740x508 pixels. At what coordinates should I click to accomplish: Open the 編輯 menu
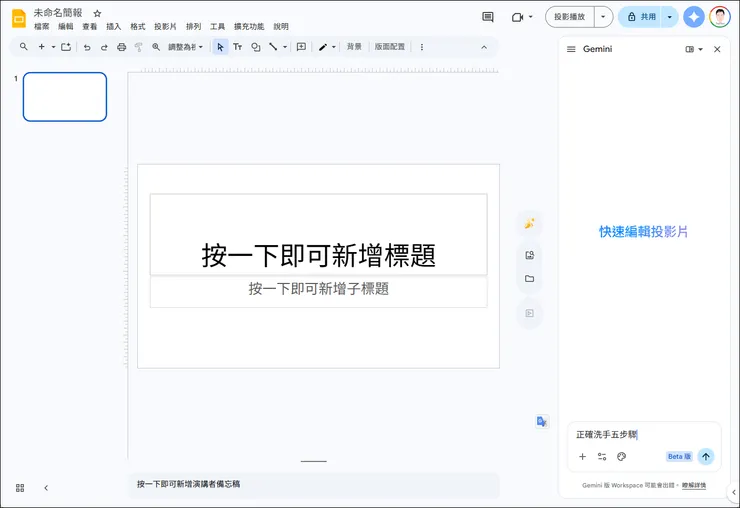pyautogui.click(x=66, y=26)
